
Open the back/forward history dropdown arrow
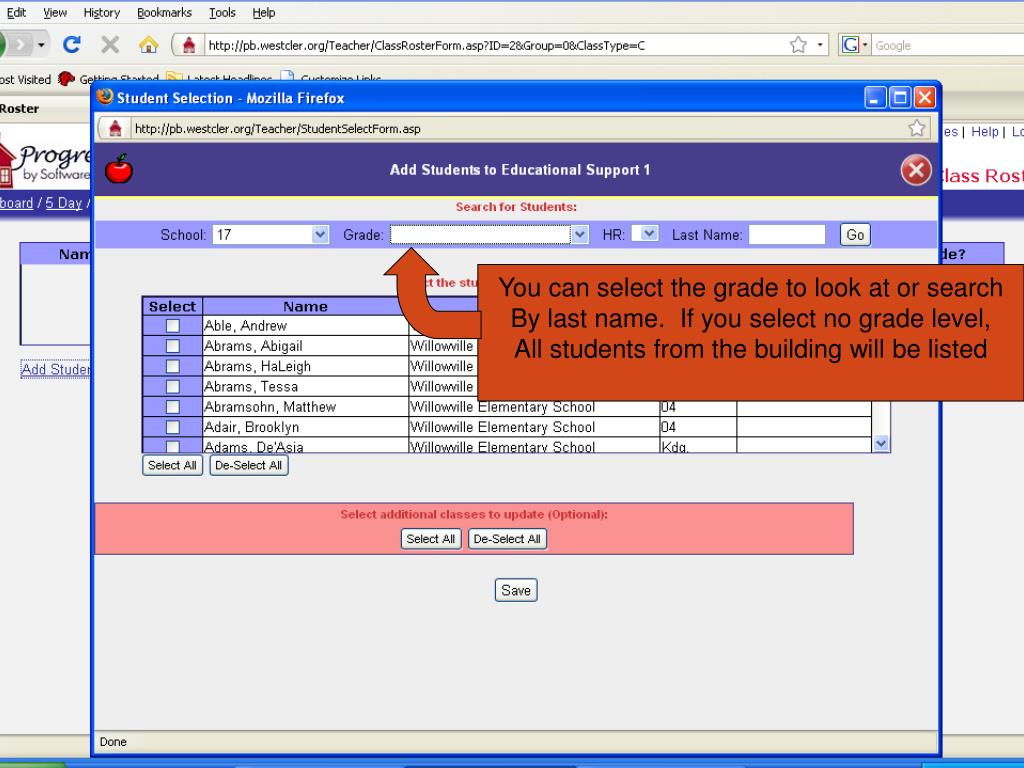tap(41, 44)
